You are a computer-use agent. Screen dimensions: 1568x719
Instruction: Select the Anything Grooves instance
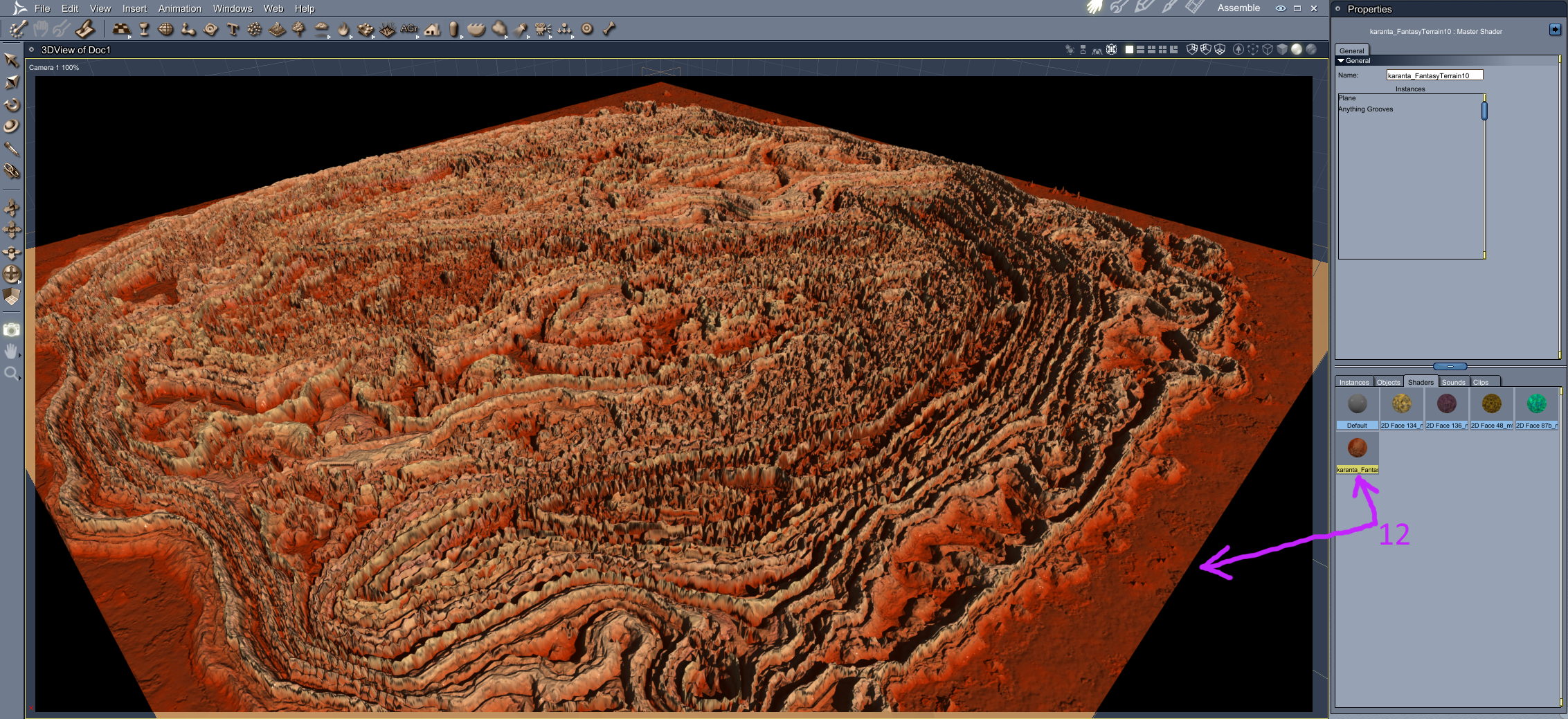point(1366,109)
